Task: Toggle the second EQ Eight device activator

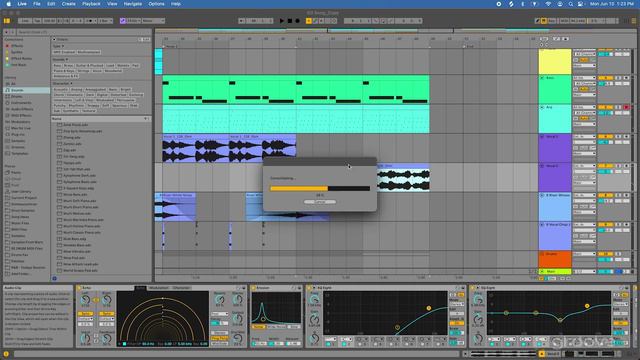Action: pyautogui.click(x=473, y=288)
